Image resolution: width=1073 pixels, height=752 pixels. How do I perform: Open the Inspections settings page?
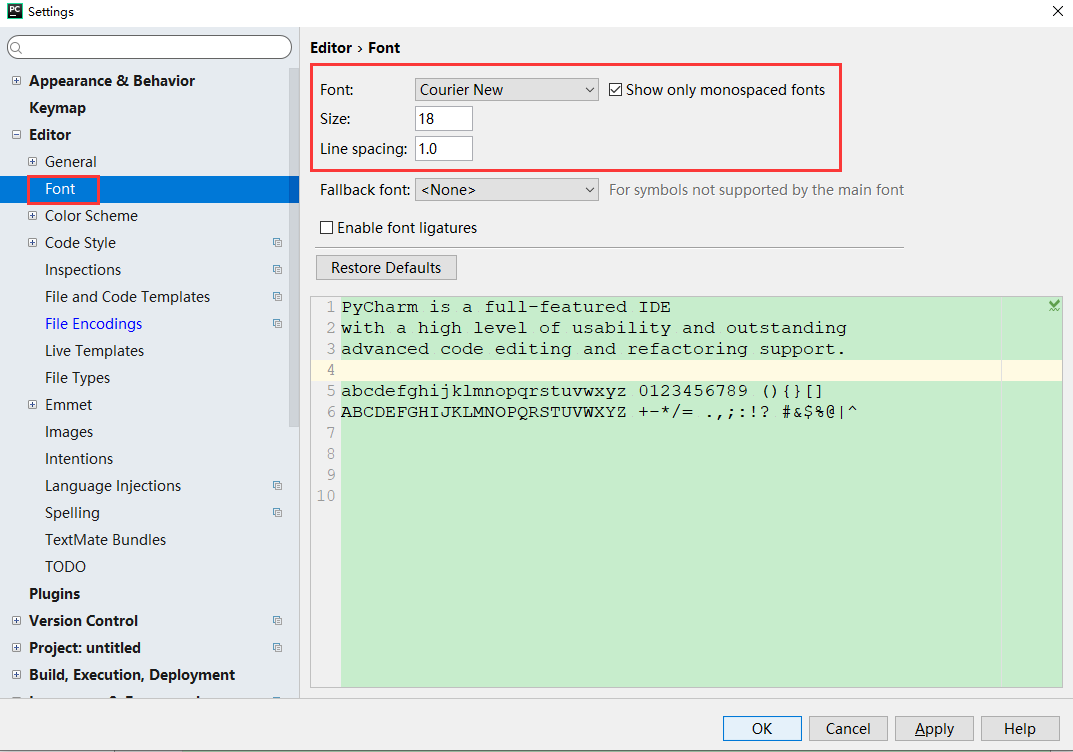point(83,270)
